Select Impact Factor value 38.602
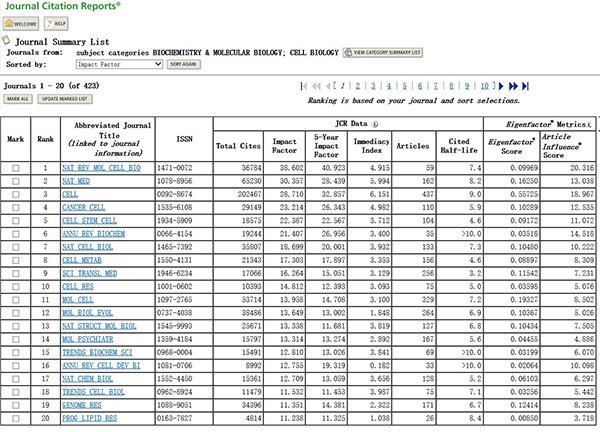This screenshot has width=600, height=432. [292, 168]
